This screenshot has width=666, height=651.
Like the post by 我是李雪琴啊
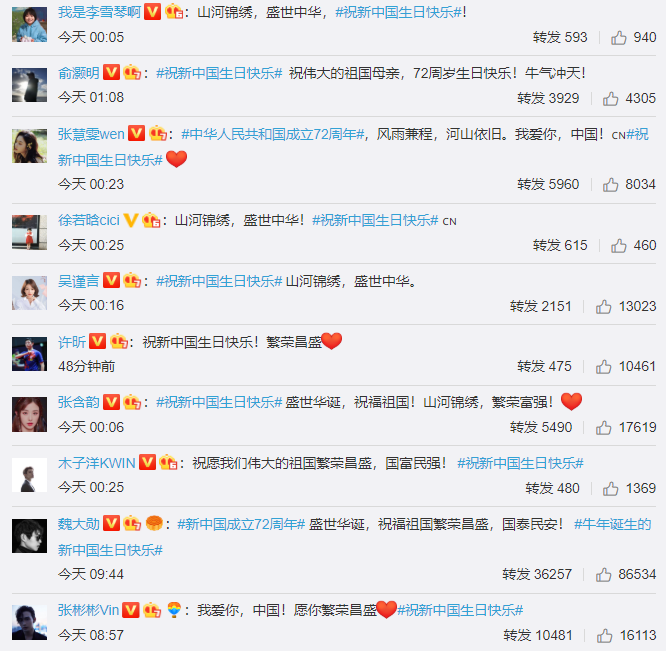tap(618, 38)
